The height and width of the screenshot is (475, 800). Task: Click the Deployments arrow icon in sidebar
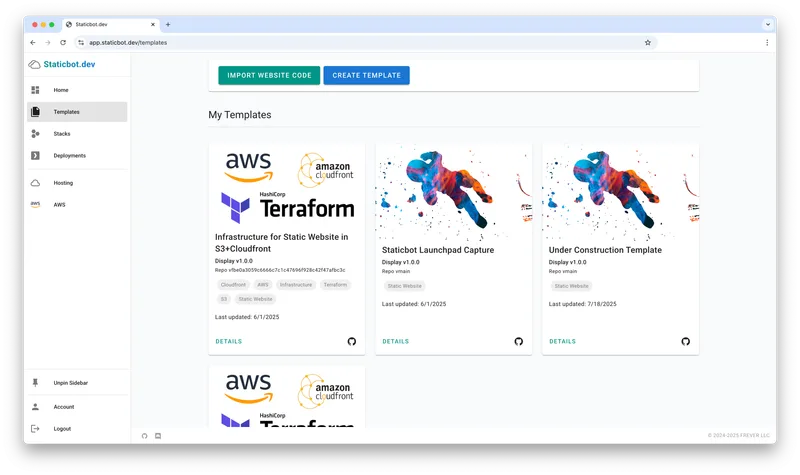pos(35,156)
